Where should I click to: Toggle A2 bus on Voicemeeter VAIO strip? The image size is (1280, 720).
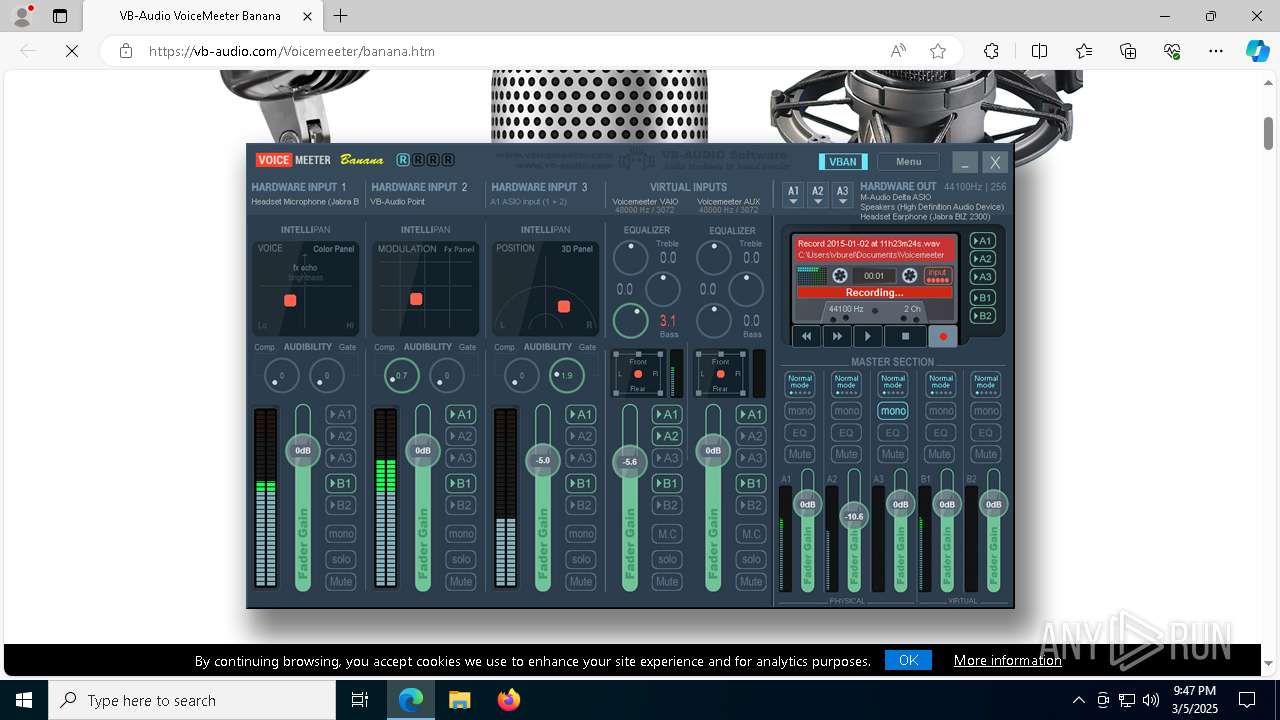pos(667,436)
